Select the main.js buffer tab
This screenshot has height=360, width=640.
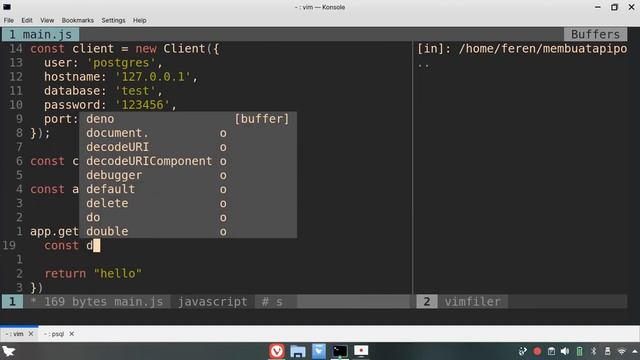(x=40, y=34)
